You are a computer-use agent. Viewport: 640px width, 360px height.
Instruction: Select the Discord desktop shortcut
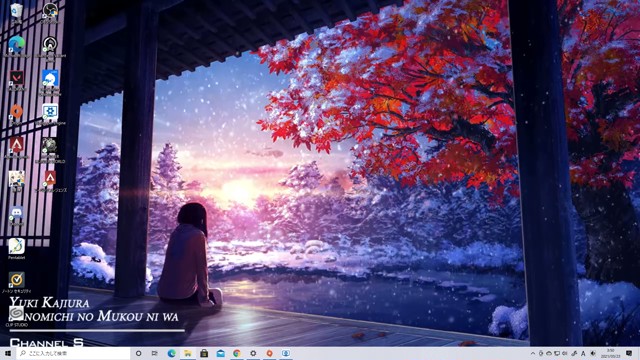click(16, 215)
